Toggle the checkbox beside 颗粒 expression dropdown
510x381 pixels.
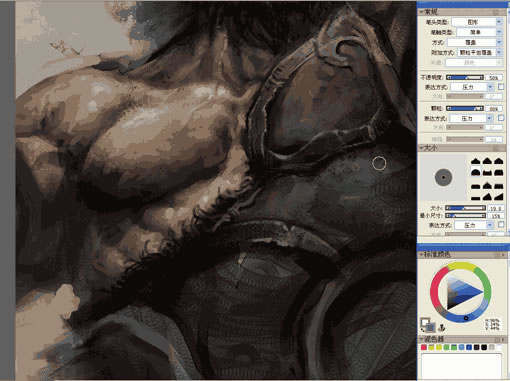click(501, 118)
